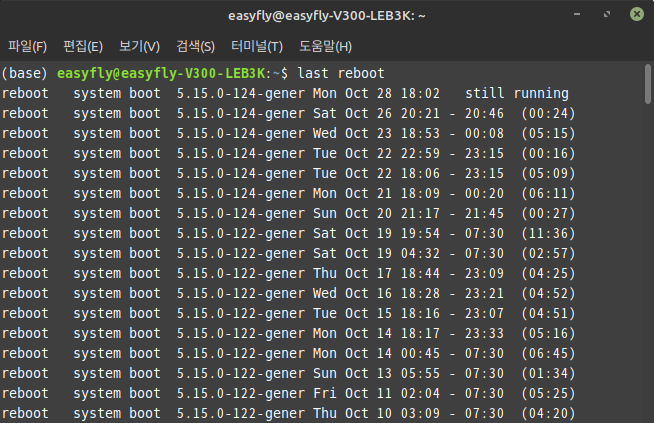Open the 파일(F) menu
Viewport: 654px width, 423px height.
(28, 46)
